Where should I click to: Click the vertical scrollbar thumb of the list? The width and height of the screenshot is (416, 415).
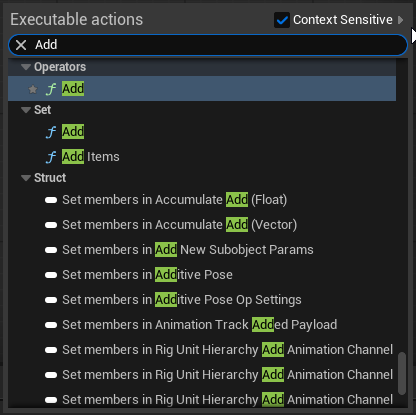pyautogui.click(x=402, y=373)
